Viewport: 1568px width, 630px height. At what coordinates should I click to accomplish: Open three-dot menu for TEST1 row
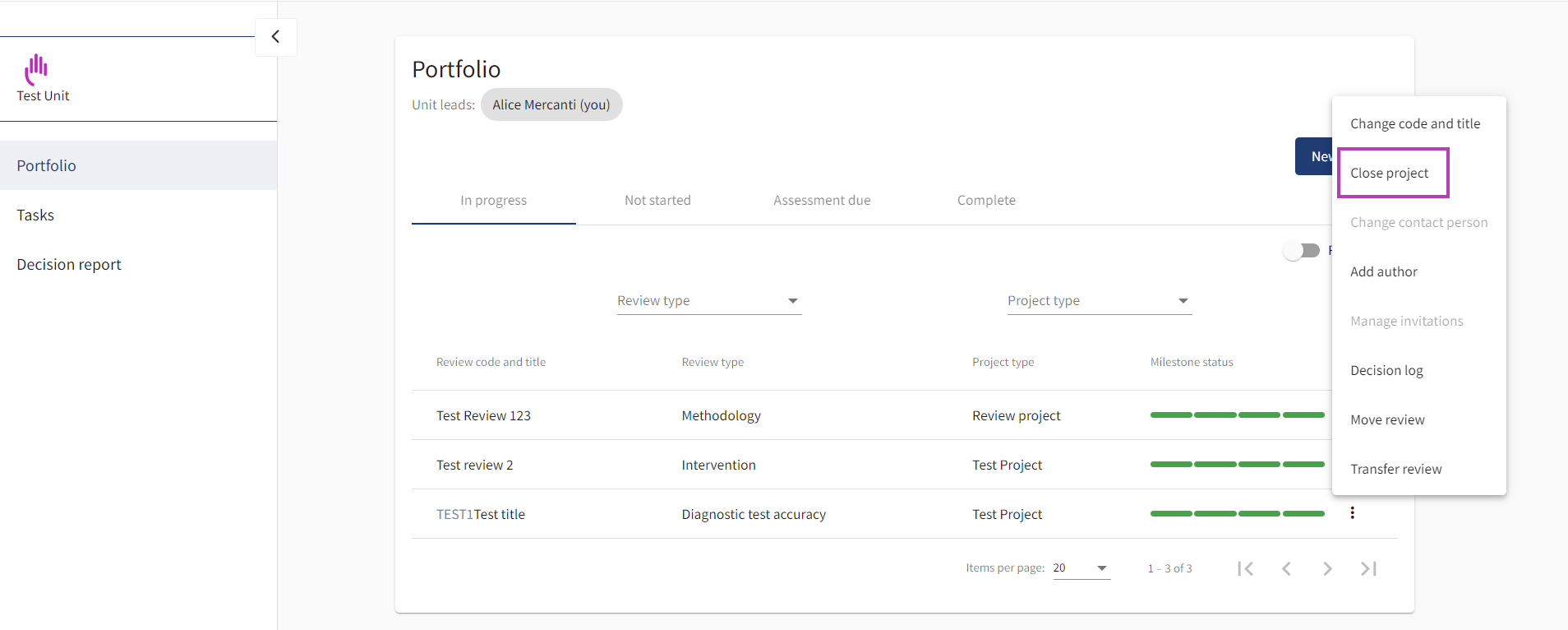(1352, 513)
